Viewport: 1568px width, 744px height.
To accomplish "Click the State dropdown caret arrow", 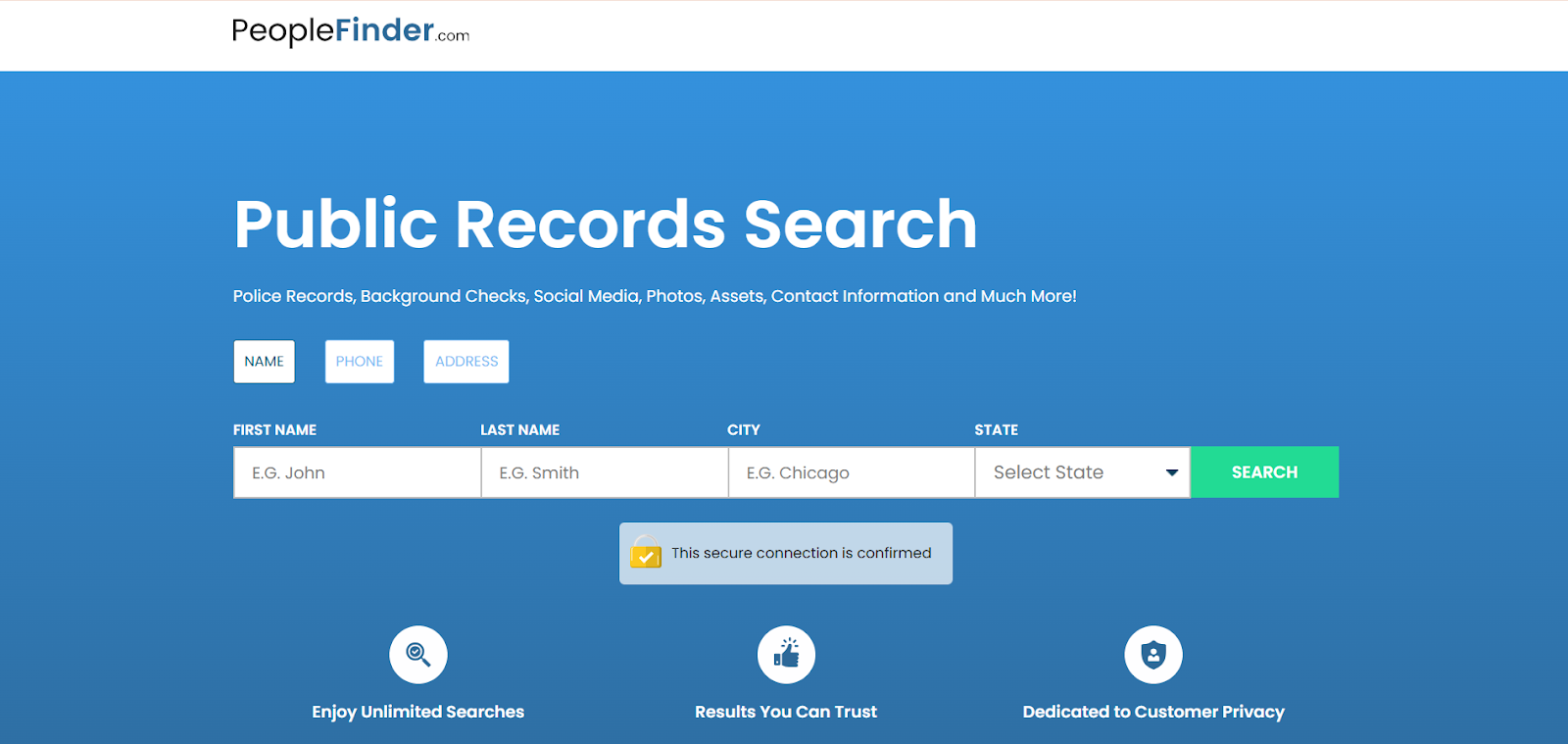I will click(1171, 472).
